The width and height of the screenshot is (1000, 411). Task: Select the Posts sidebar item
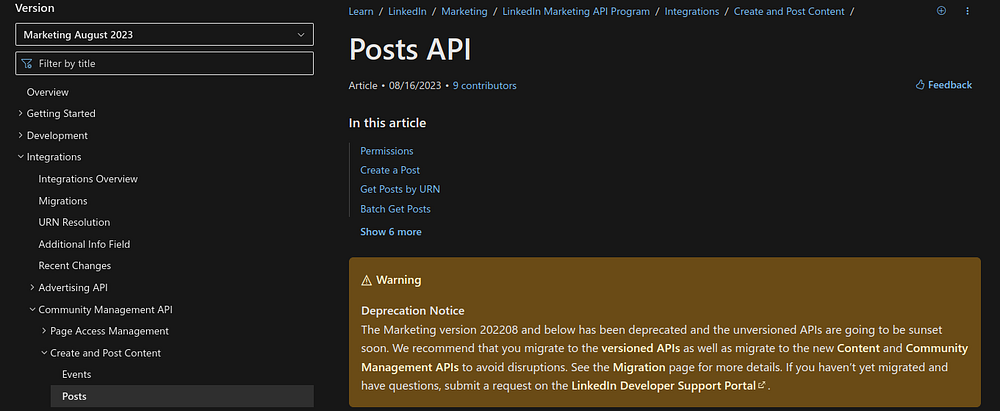pyautogui.click(x=182, y=396)
